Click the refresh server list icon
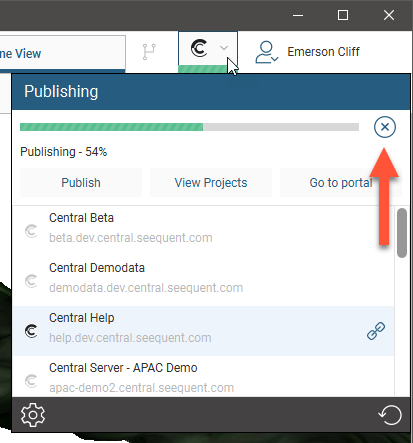The width and height of the screenshot is (413, 443). (390, 415)
